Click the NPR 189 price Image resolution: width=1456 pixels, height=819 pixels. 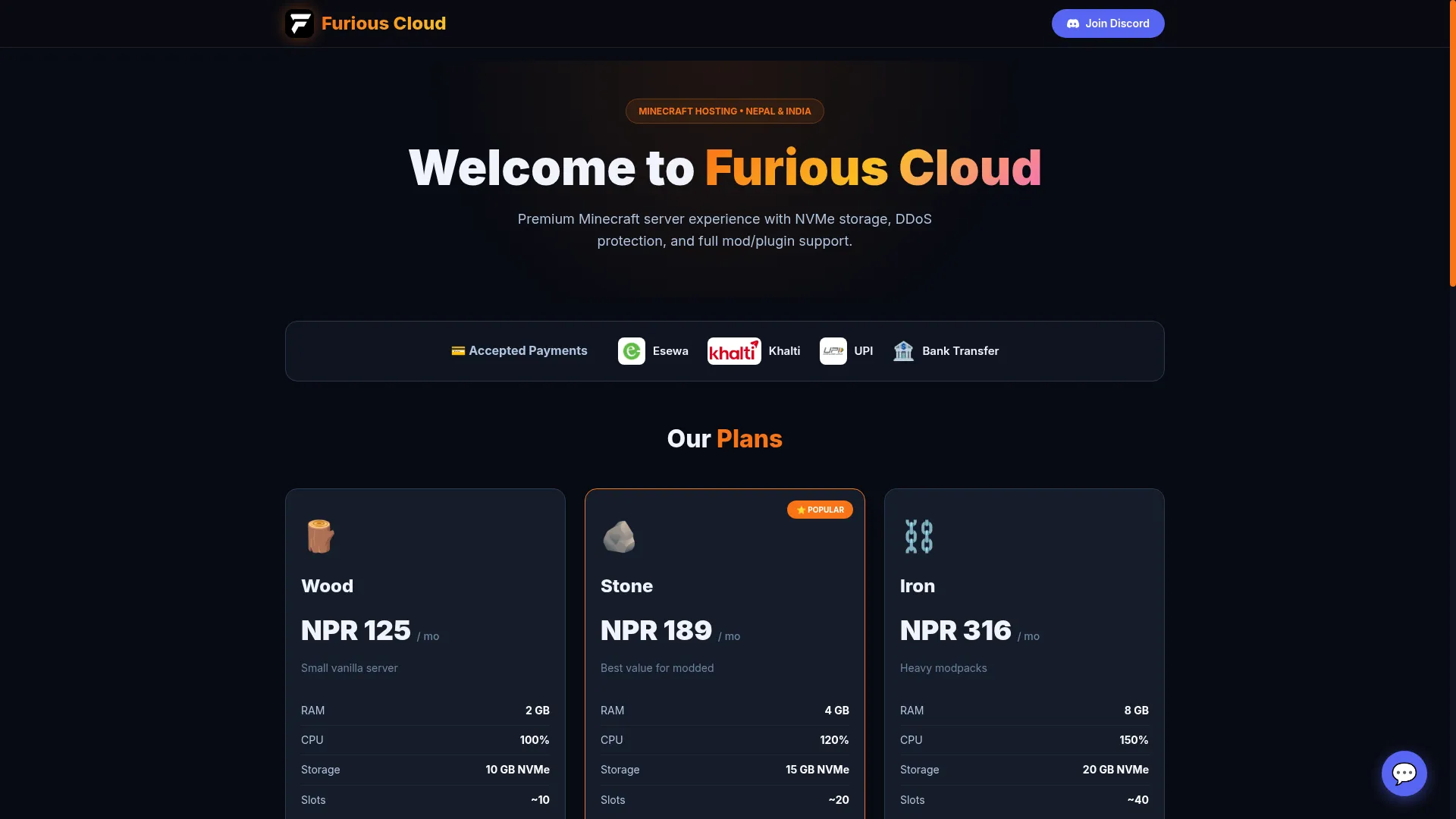(x=656, y=630)
